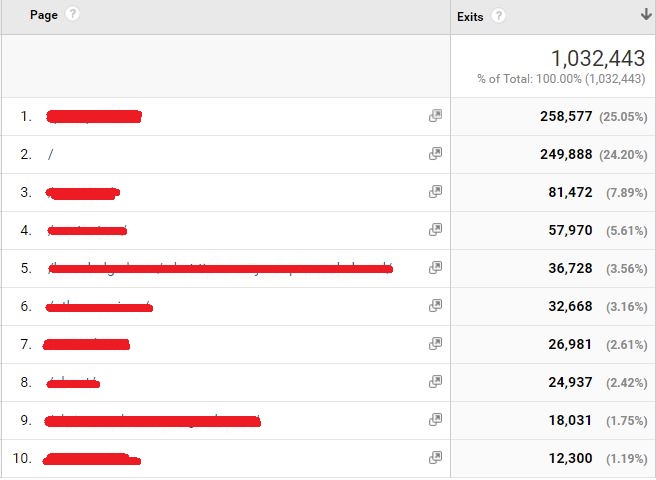Click the Page column header label
Image resolution: width=656 pixels, height=480 pixels.
[x=44, y=15]
